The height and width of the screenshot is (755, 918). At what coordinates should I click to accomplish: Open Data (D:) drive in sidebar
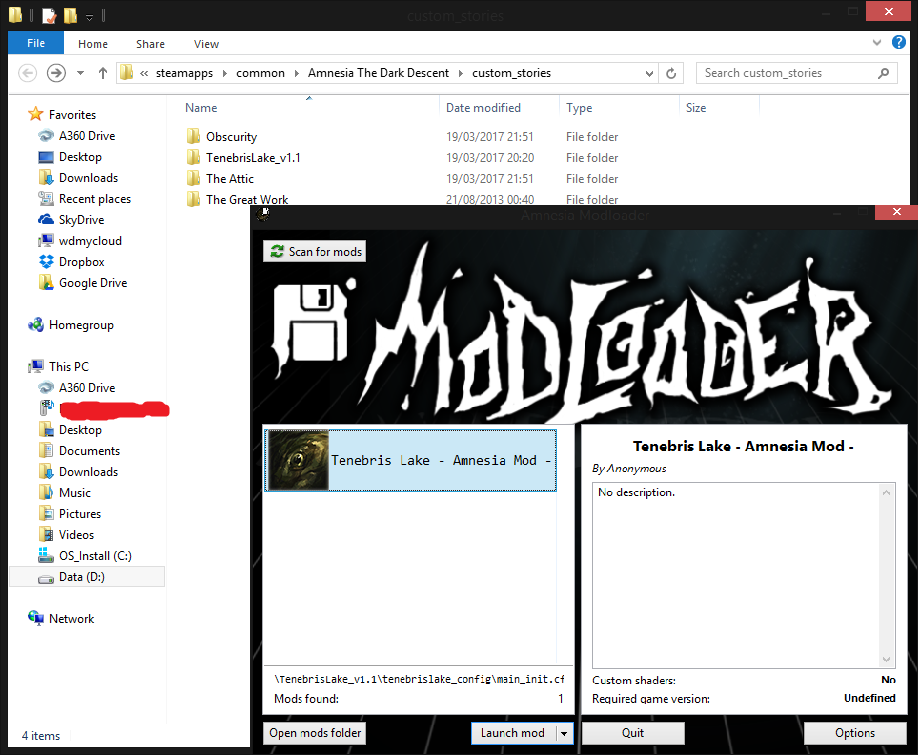82,577
